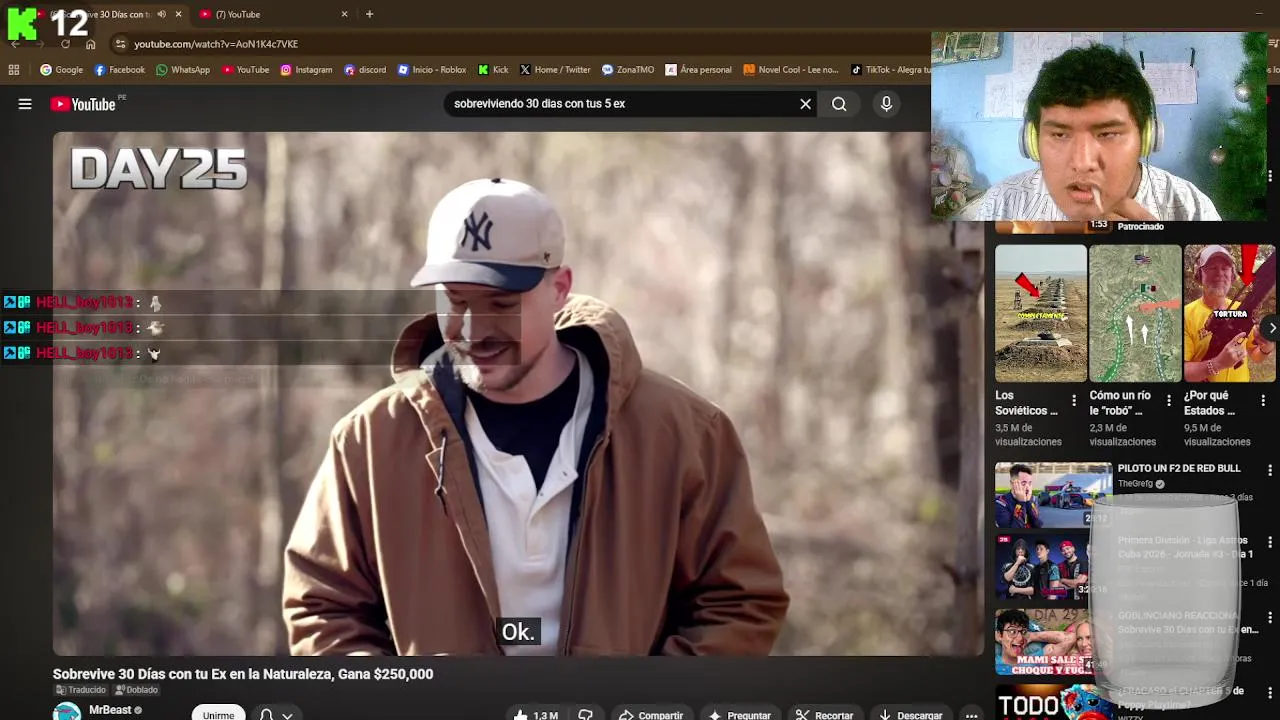
Task: Open more actions three-dot menu
Action: coord(971,715)
